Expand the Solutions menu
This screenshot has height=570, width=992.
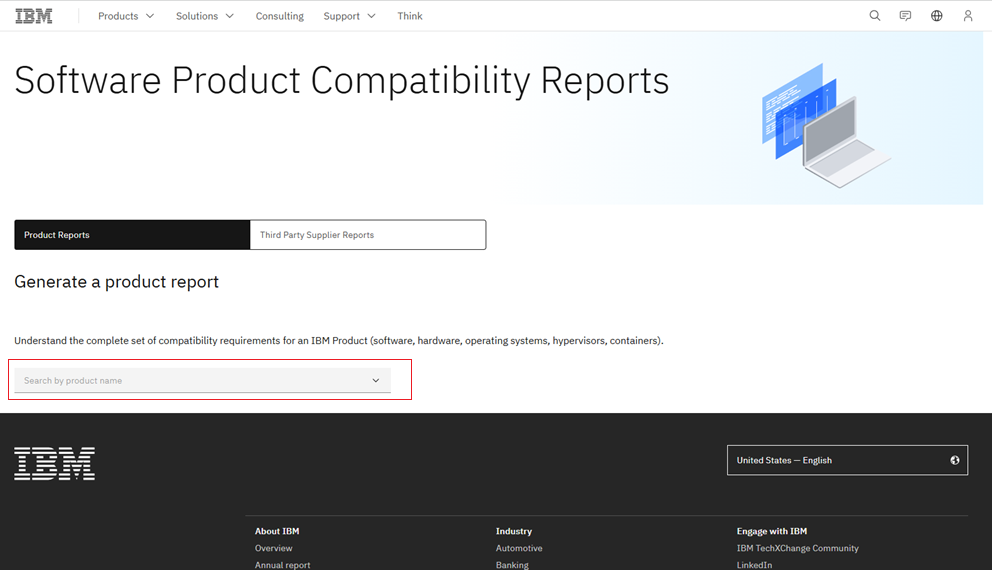(204, 16)
